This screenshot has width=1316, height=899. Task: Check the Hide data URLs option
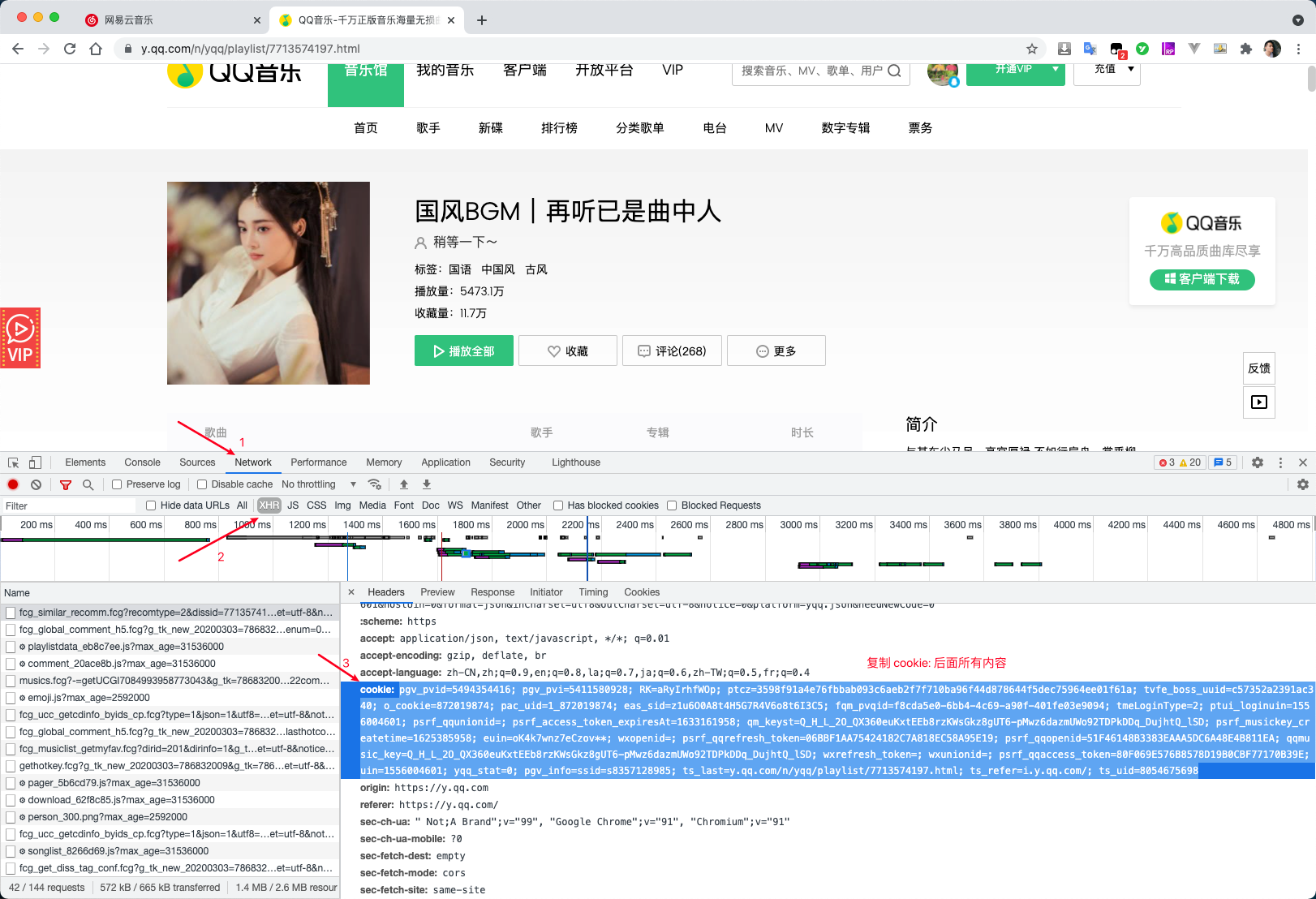pos(151,505)
